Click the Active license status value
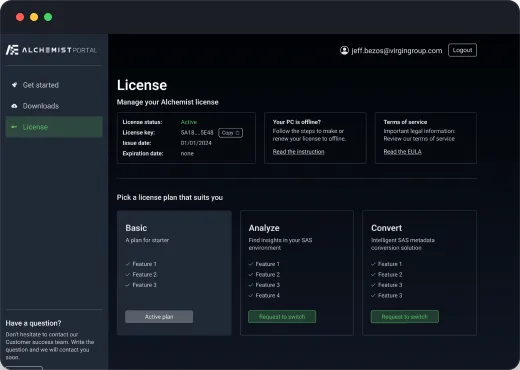This screenshot has width=520, height=370. click(189, 122)
